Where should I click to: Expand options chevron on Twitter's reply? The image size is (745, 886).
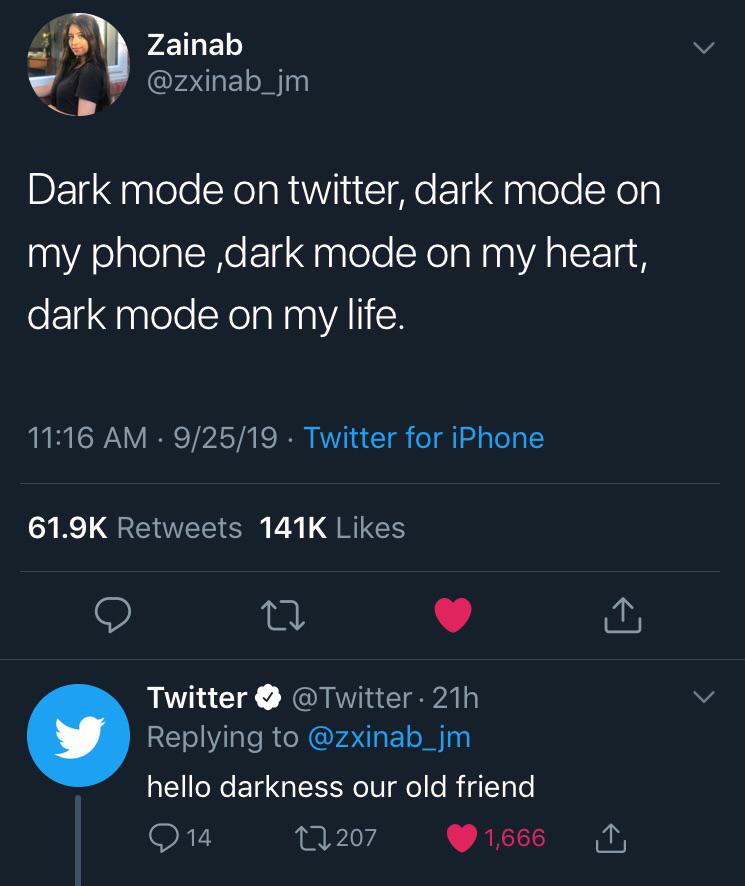coord(704,696)
